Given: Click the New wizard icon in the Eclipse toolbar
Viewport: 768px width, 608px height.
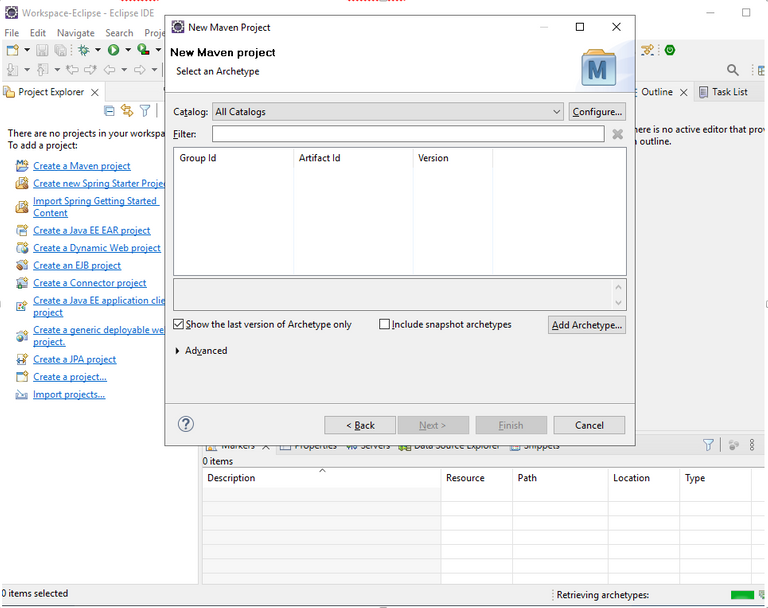Looking at the screenshot, I should tap(13, 50).
